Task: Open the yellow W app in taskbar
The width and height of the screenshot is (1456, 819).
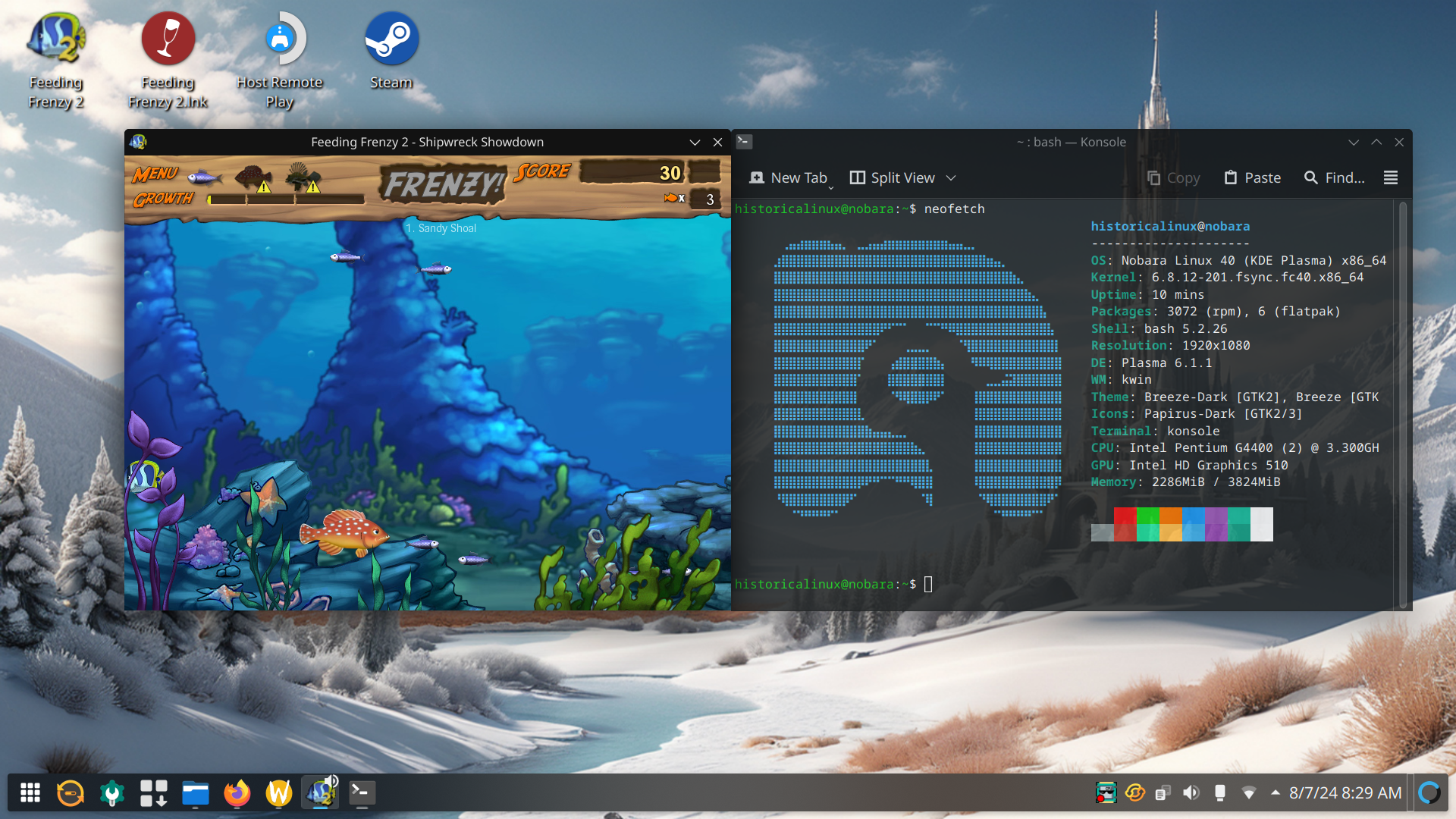Action: [x=279, y=792]
